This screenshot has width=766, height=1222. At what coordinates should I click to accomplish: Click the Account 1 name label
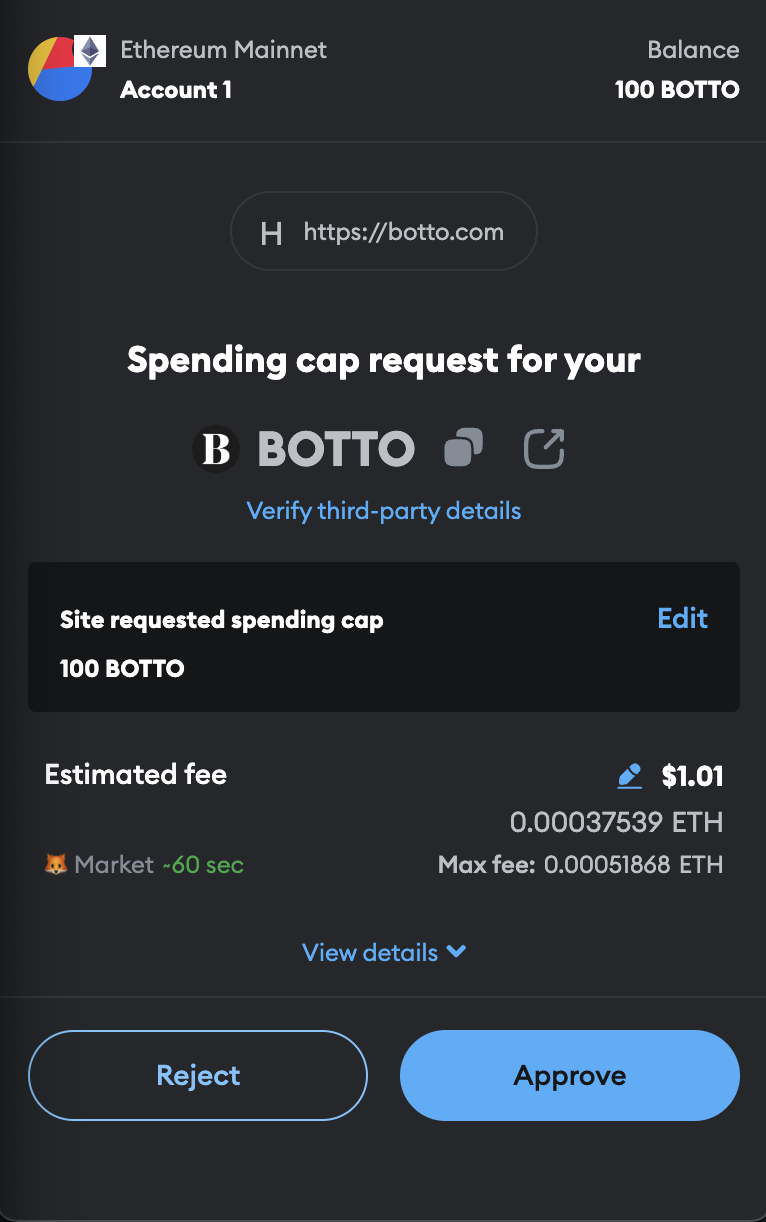[176, 90]
